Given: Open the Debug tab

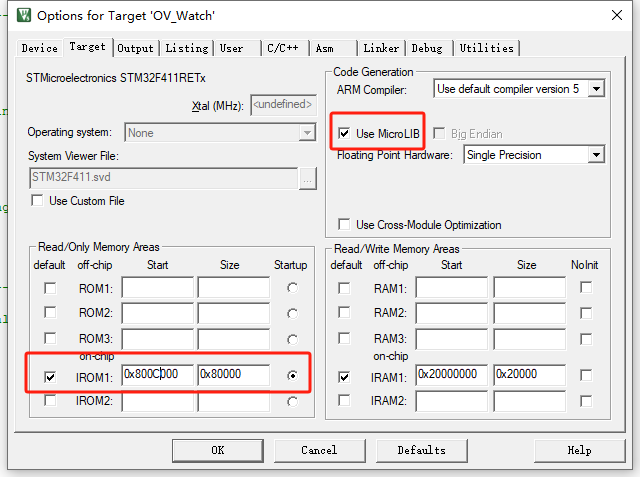Looking at the screenshot, I should 427,48.
